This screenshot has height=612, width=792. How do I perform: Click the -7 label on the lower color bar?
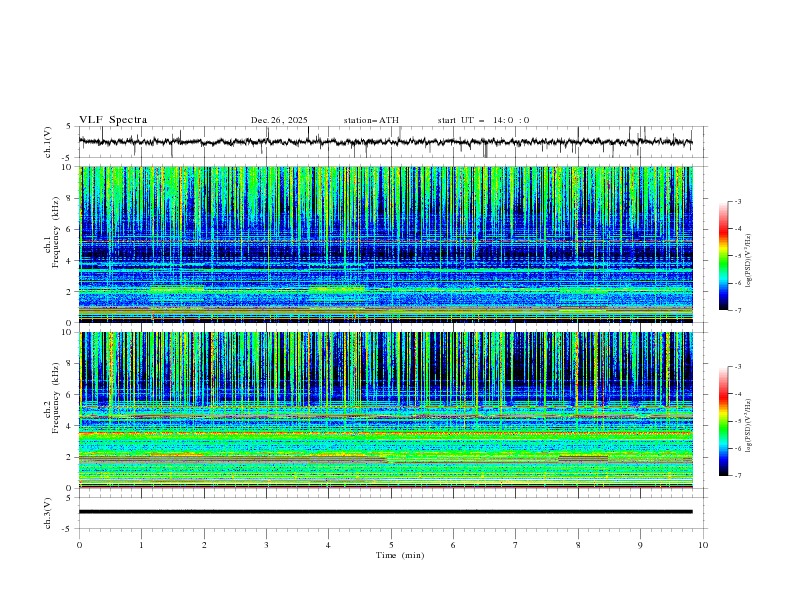point(737,475)
